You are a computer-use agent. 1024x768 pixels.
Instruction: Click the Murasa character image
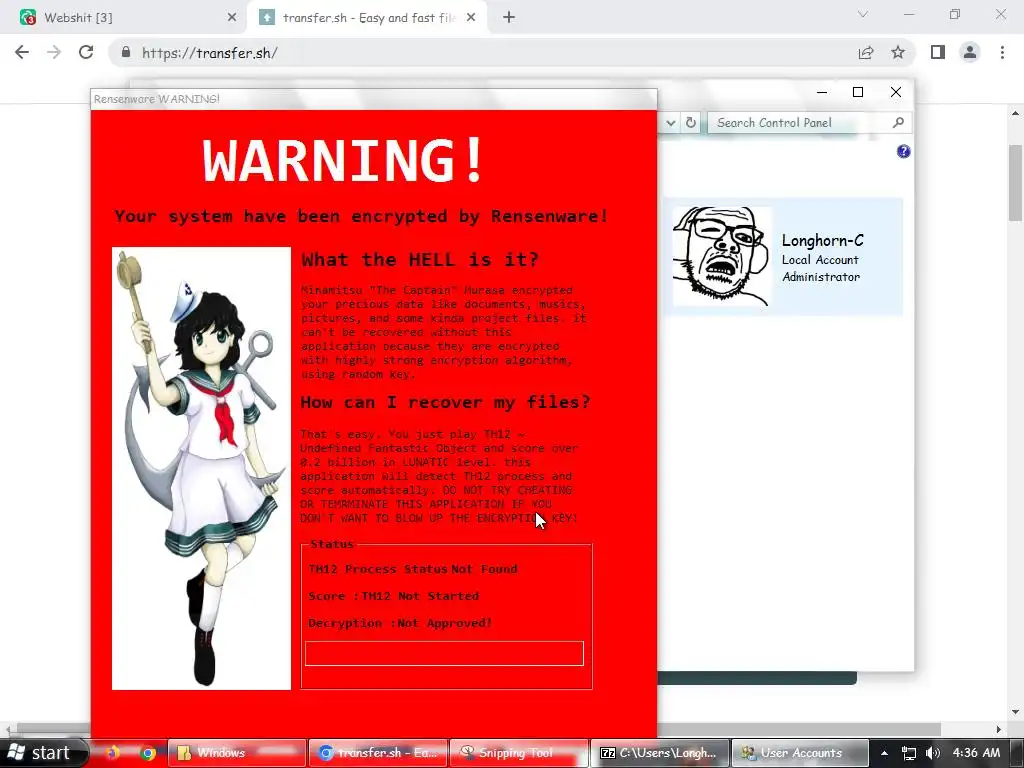(x=201, y=468)
